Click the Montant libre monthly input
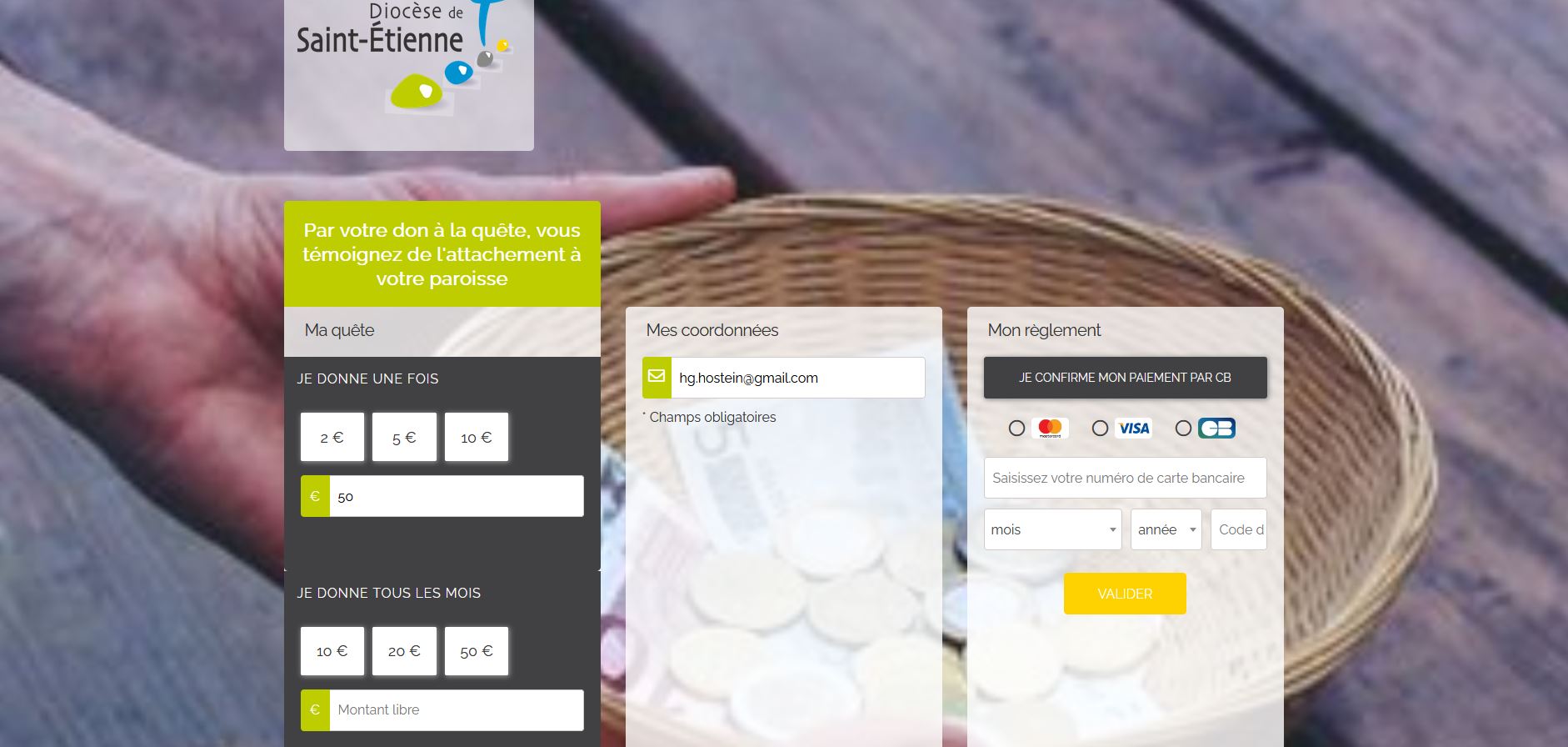This screenshot has width=1568, height=747. pos(457,710)
